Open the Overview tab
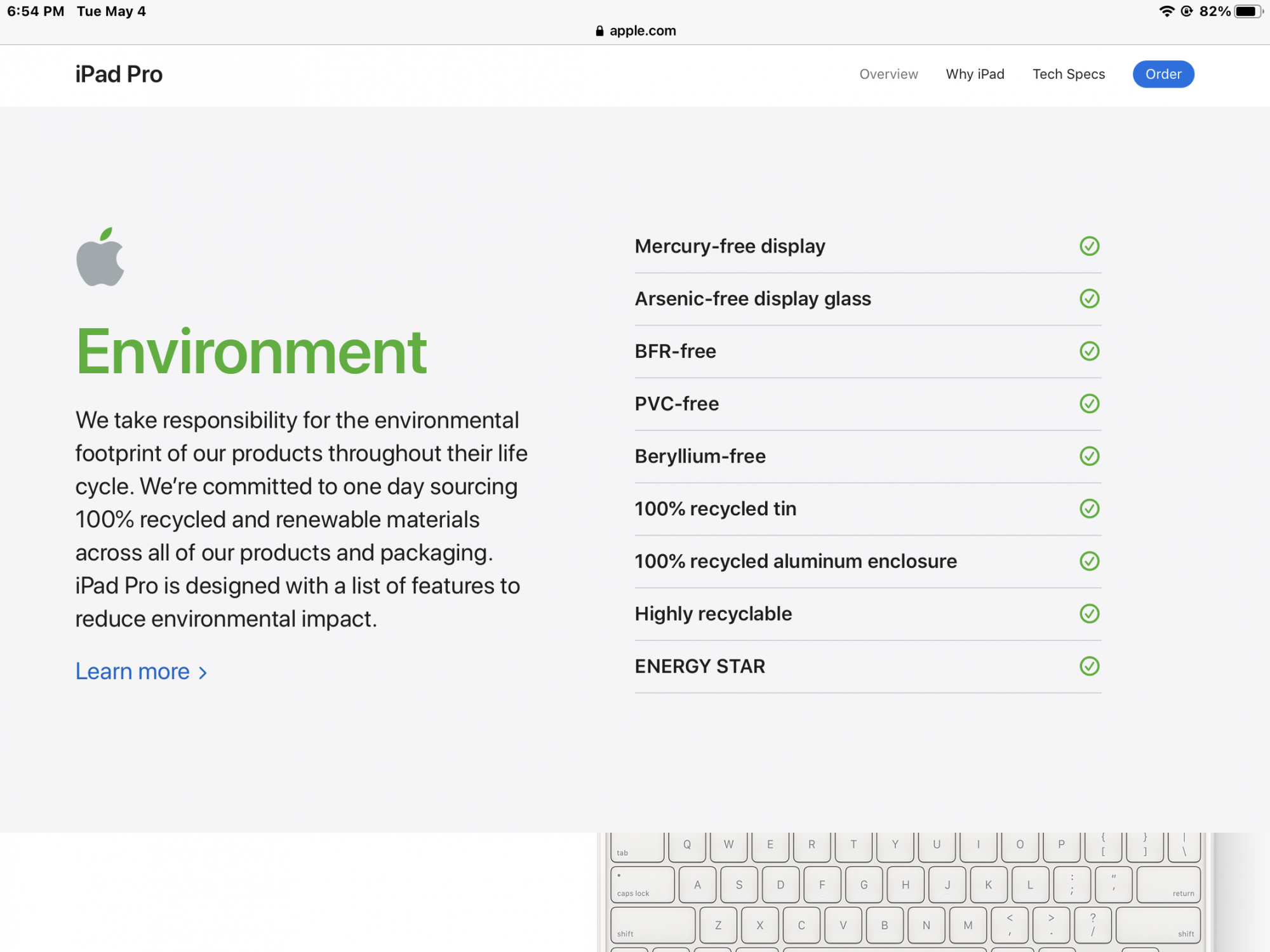The height and width of the screenshot is (952, 1270). pos(888,74)
